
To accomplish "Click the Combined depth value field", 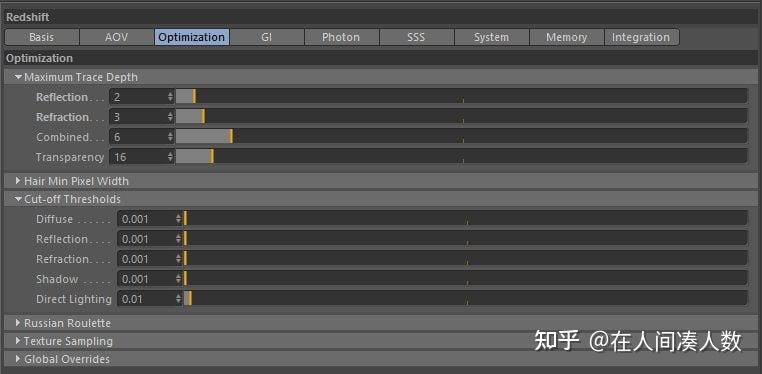I will coord(138,136).
